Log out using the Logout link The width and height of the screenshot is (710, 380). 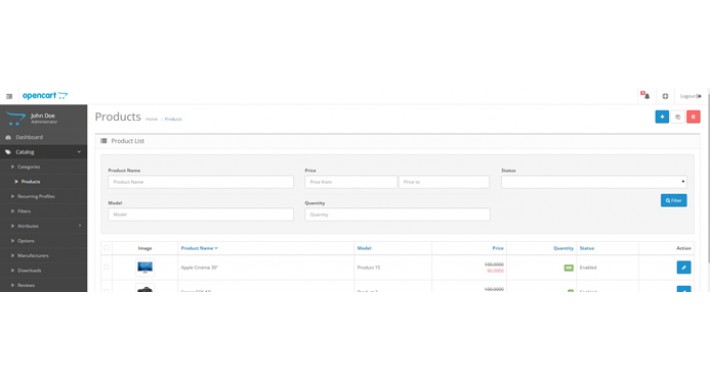[691, 96]
